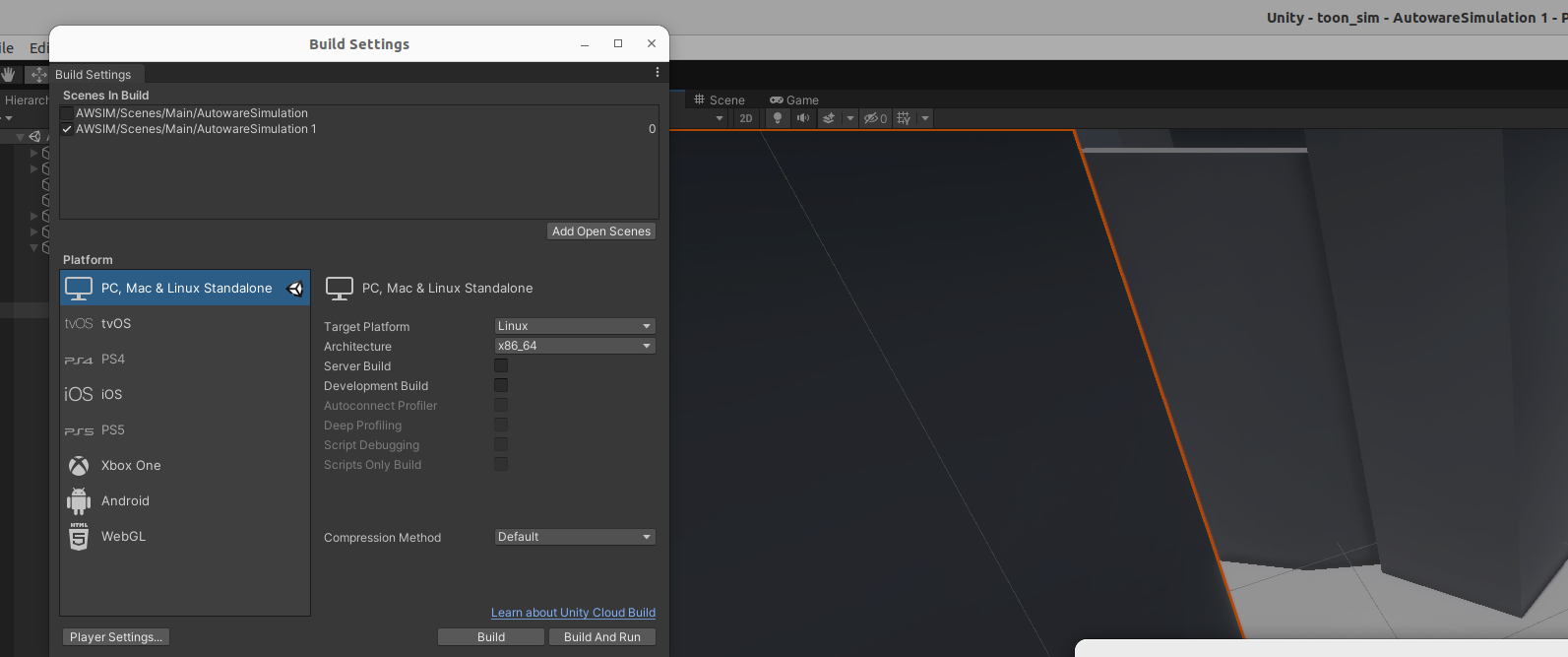Select iOS platform
1568x657 pixels.
[185, 394]
